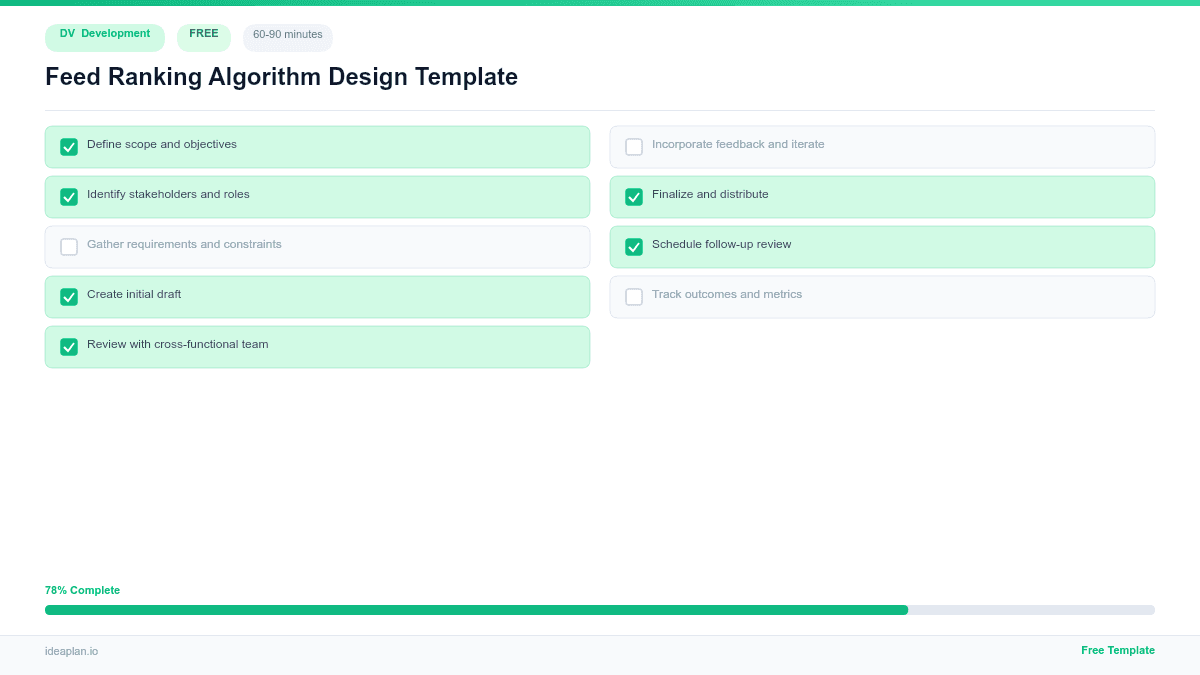Select the DV Development category badge
Screen dimensions: 1200x675
104,37
